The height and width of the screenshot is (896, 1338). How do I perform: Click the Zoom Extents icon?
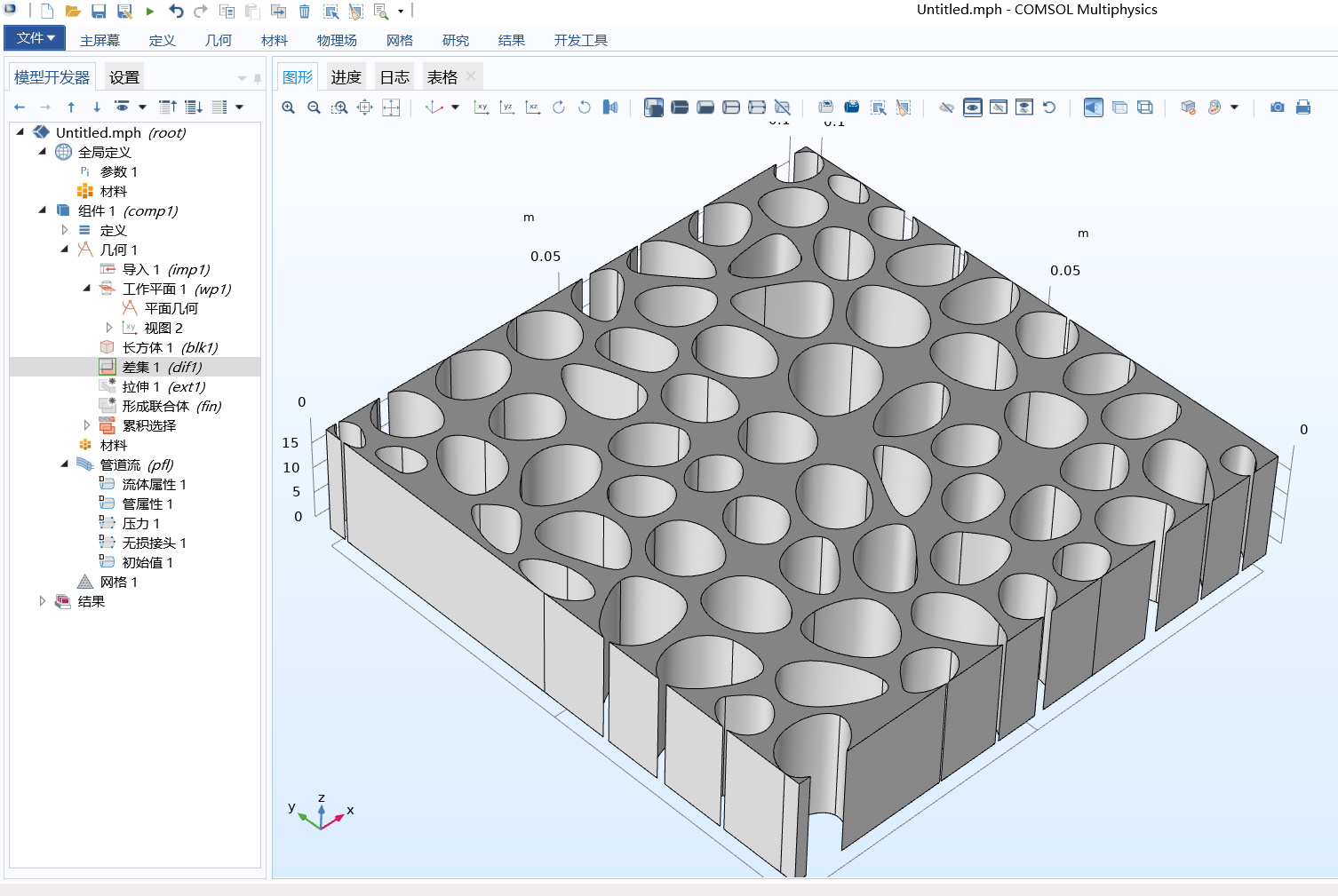(392, 107)
